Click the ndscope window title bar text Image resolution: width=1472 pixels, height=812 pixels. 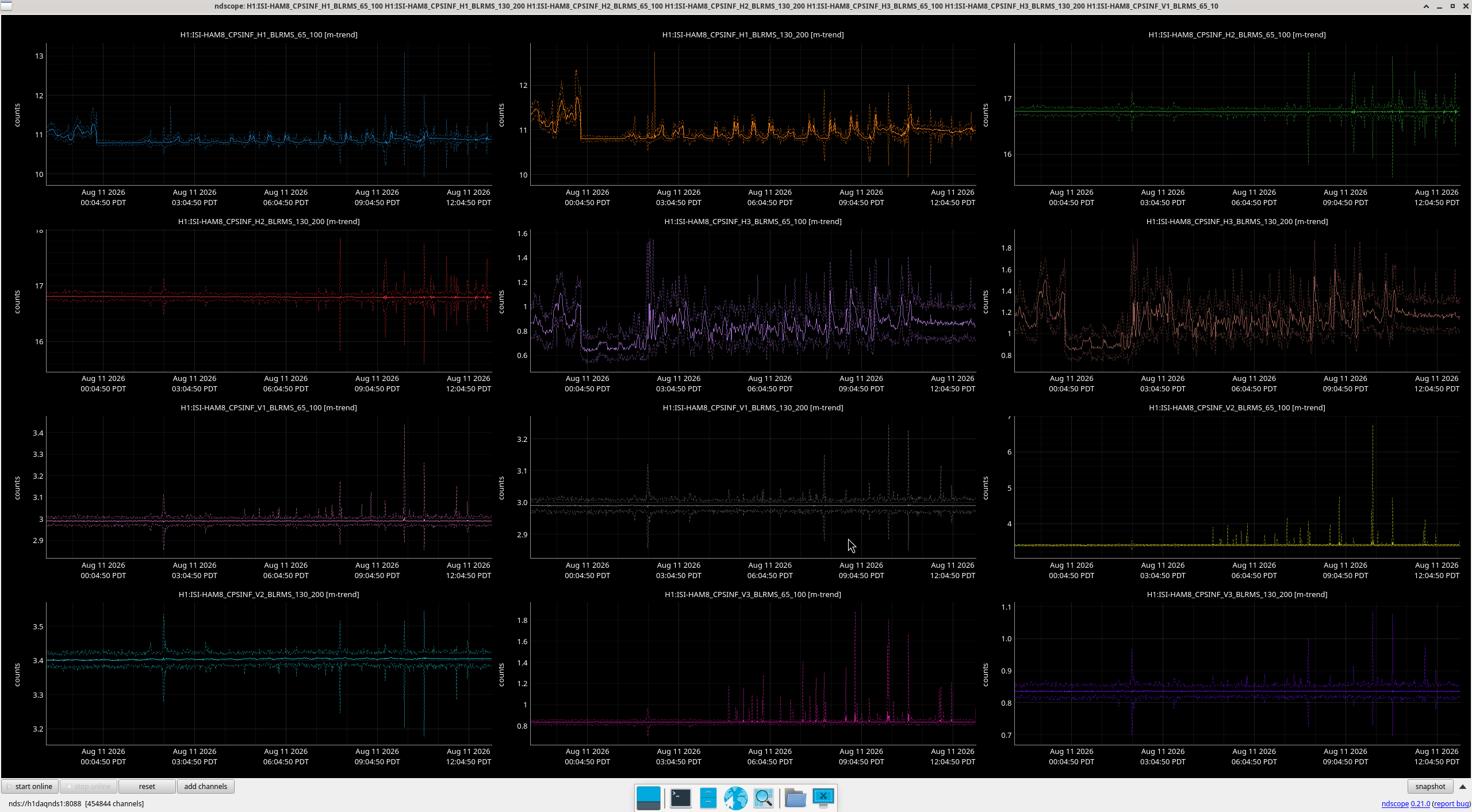[716, 6]
